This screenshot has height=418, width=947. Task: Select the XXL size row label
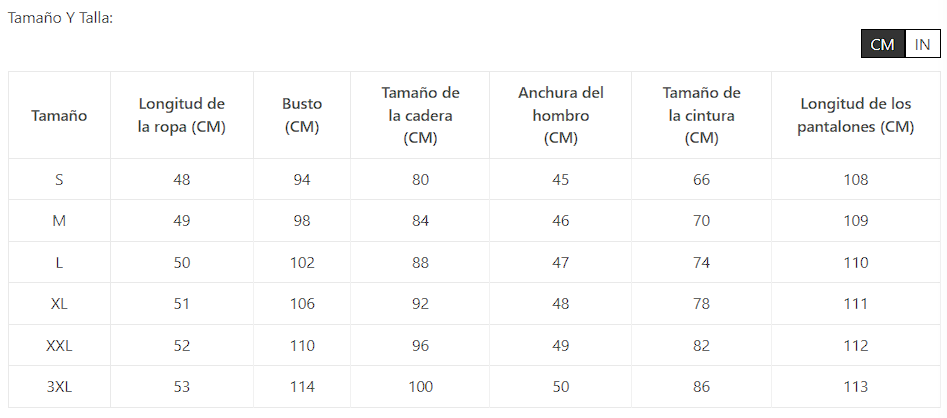point(59,345)
